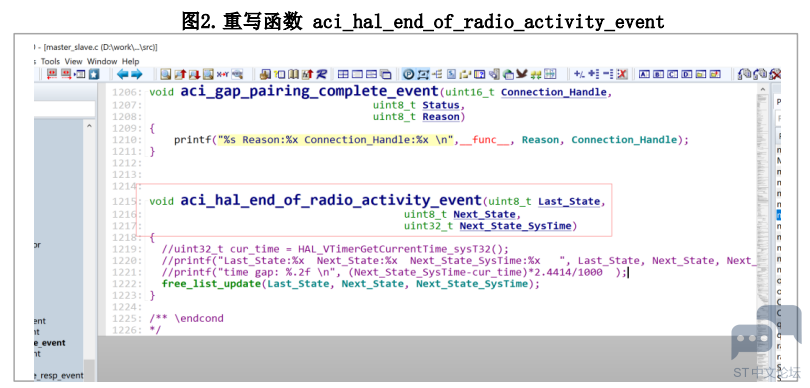The image size is (810, 388).
Task: Click the __func__ macro on line 1210
Action: coord(485,139)
